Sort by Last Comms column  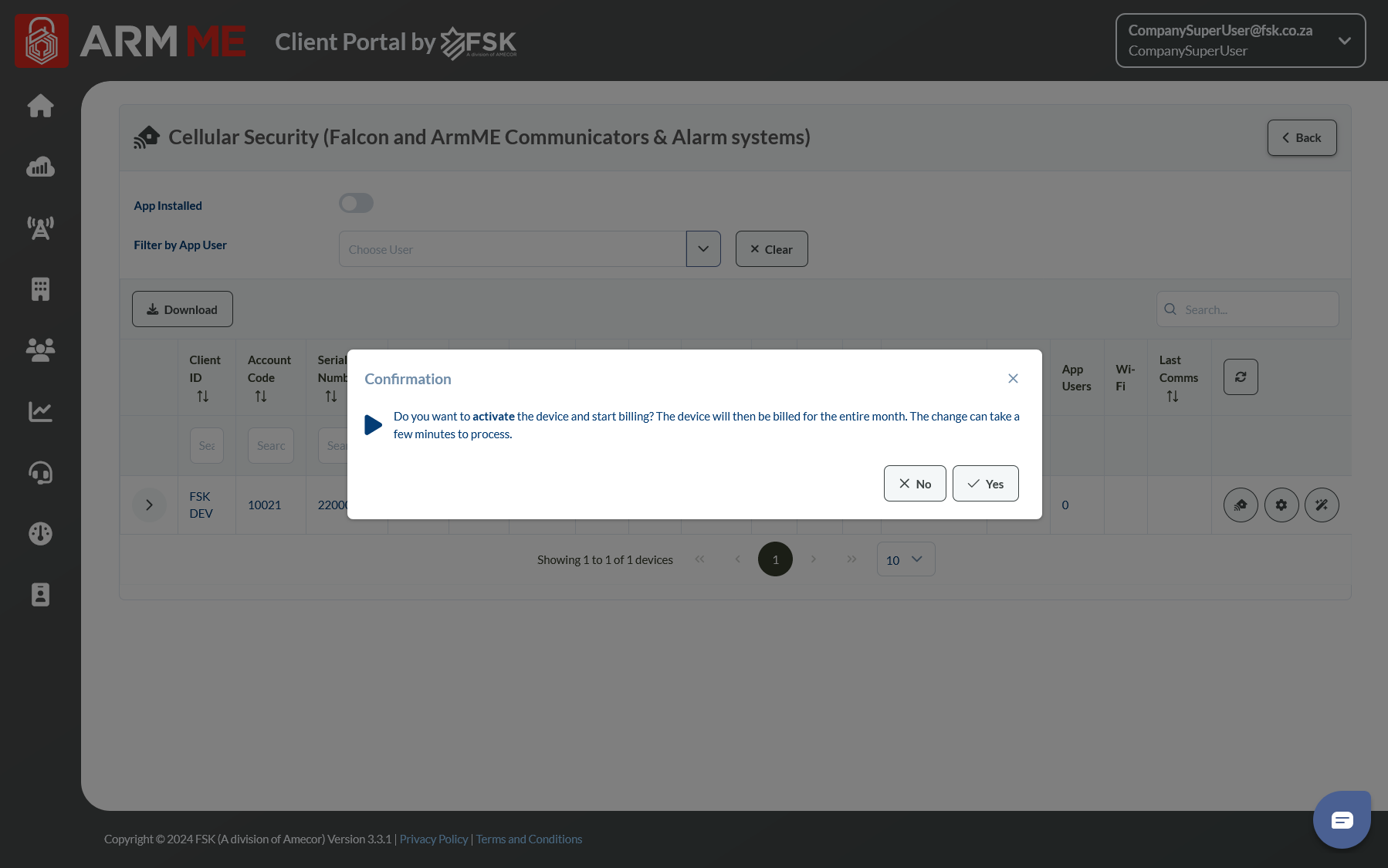1173,397
